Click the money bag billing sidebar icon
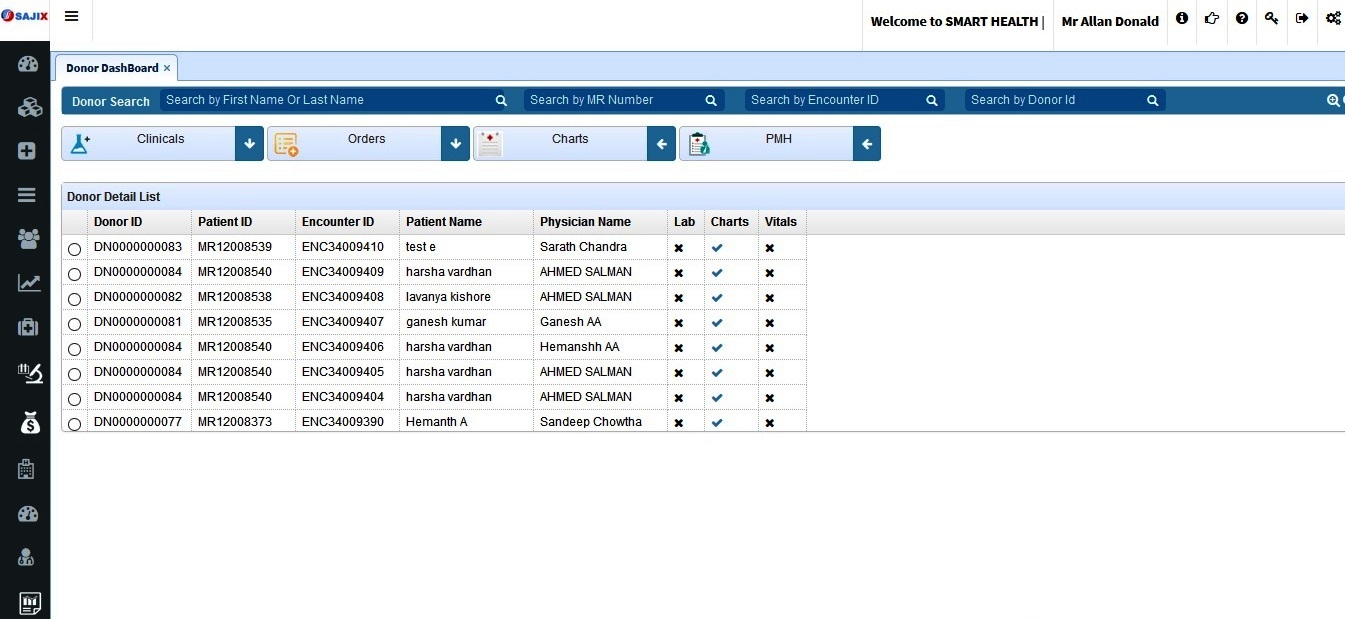This screenshot has height=619, width=1345. (28, 423)
